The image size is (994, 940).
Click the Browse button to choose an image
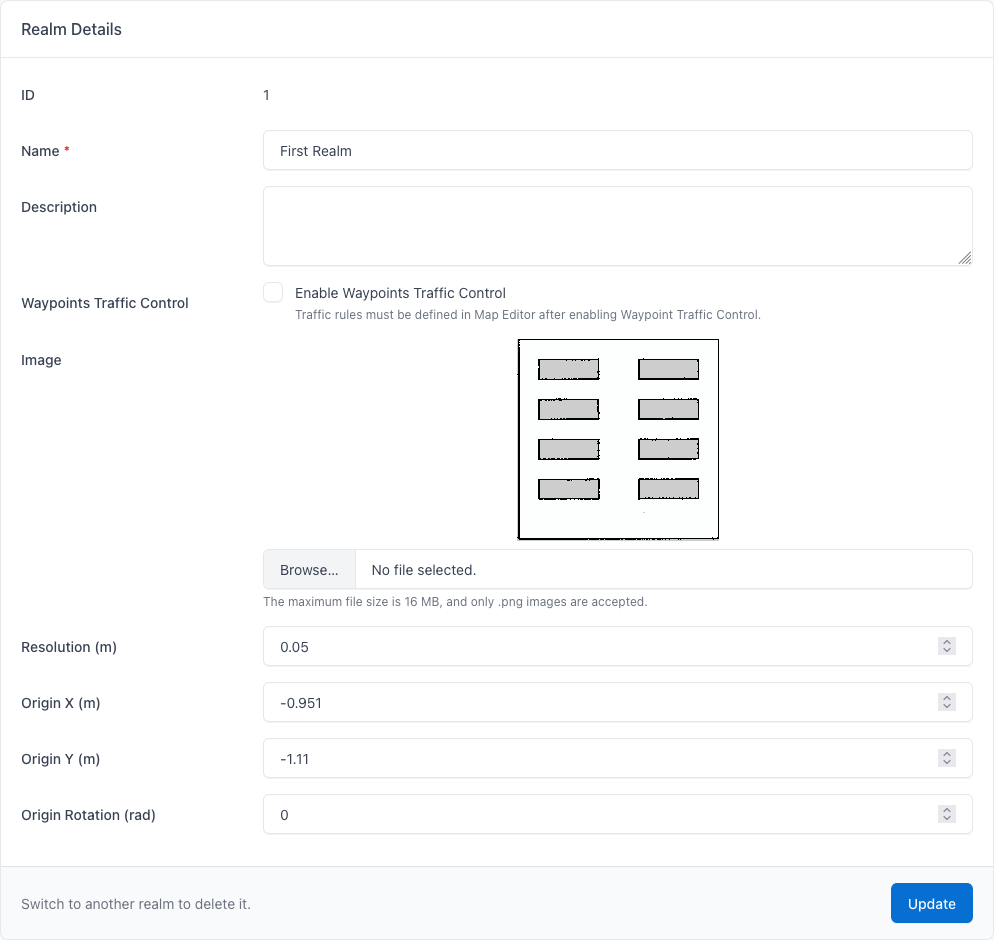[308, 569]
